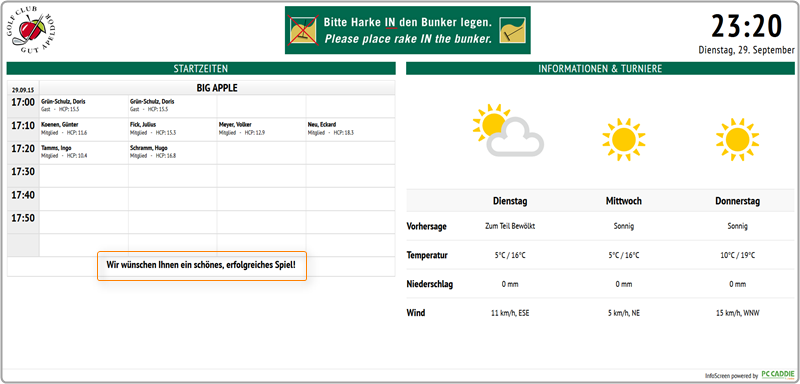Click the Donnerstag '0 mm' precipitation value
This screenshot has width=800, height=384.
pos(737,285)
